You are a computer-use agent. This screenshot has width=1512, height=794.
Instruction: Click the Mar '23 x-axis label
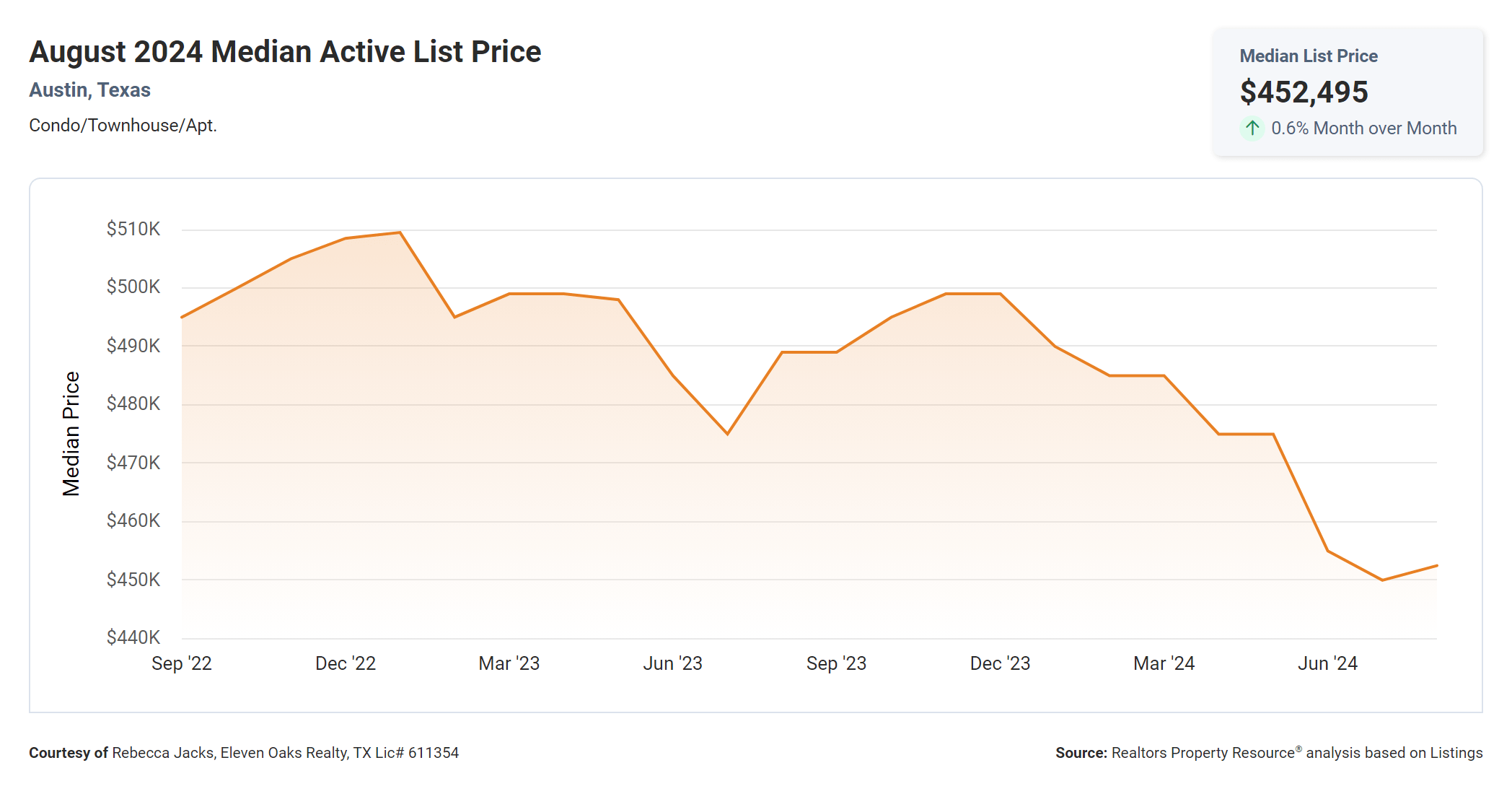pos(509,663)
